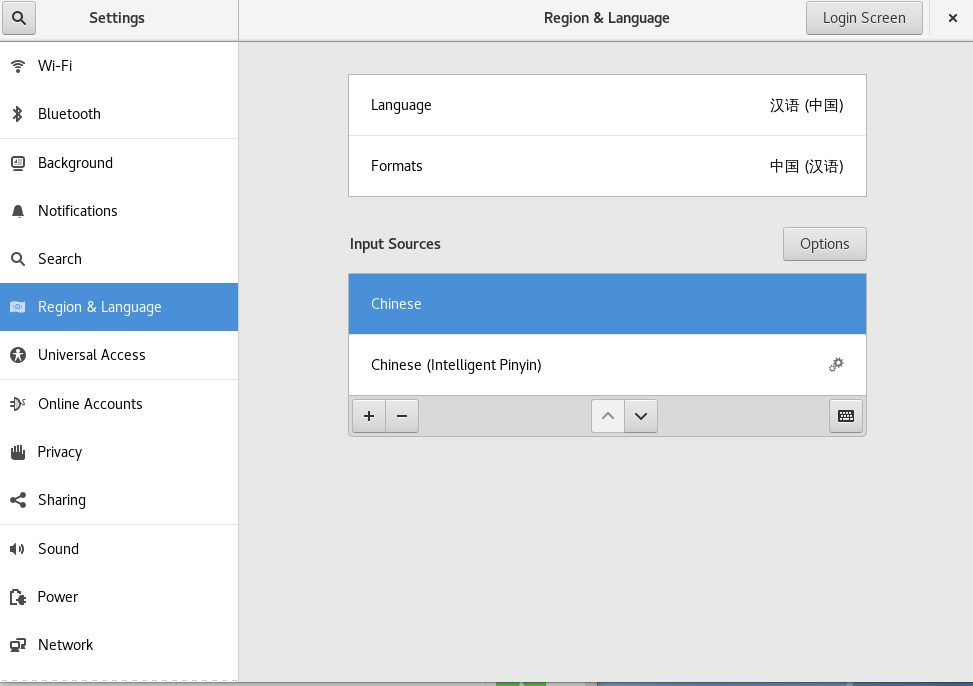Go to Bluetooth settings
This screenshot has width=973, height=686.
click(119, 114)
